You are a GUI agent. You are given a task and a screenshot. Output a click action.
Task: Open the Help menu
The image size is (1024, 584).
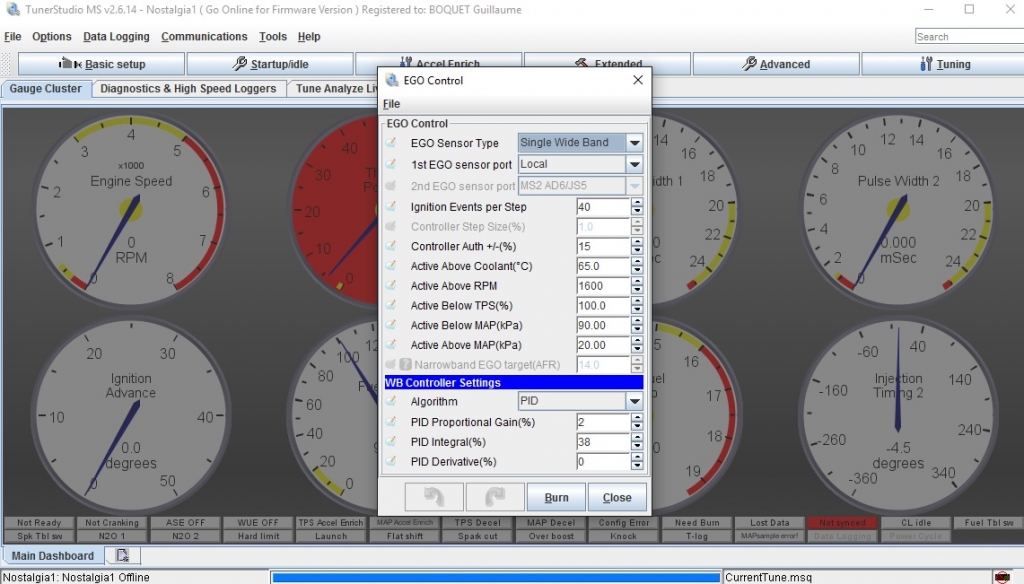(309, 37)
